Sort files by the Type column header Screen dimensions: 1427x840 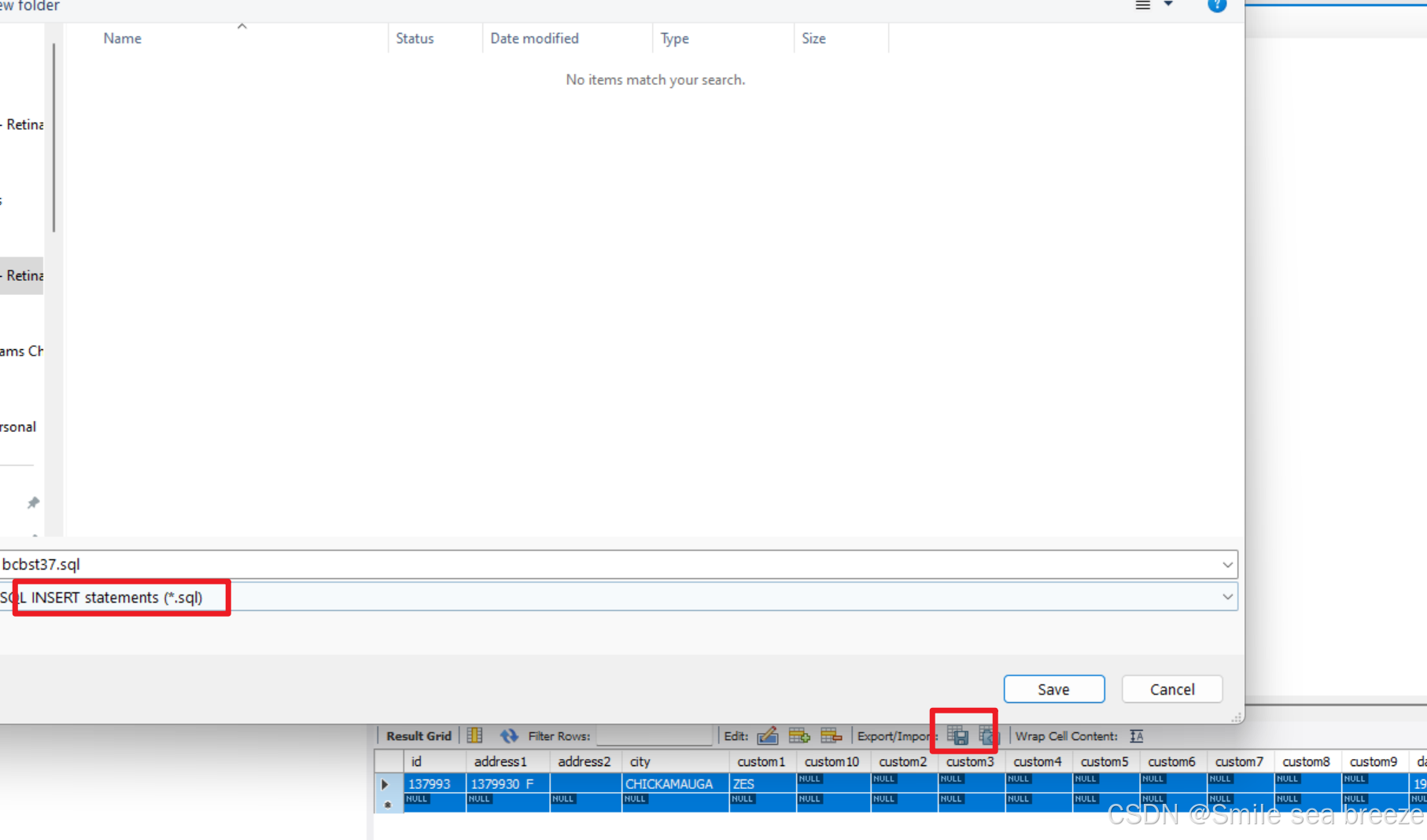tap(674, 39)
